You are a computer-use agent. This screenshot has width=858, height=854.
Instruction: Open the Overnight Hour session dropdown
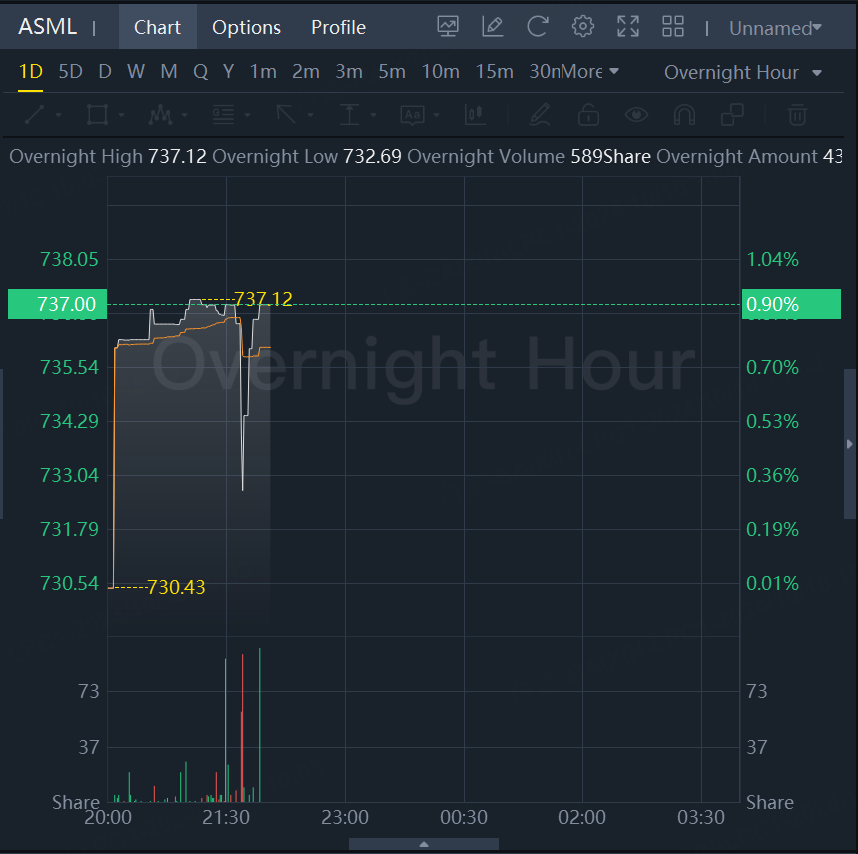click(743, 72)
